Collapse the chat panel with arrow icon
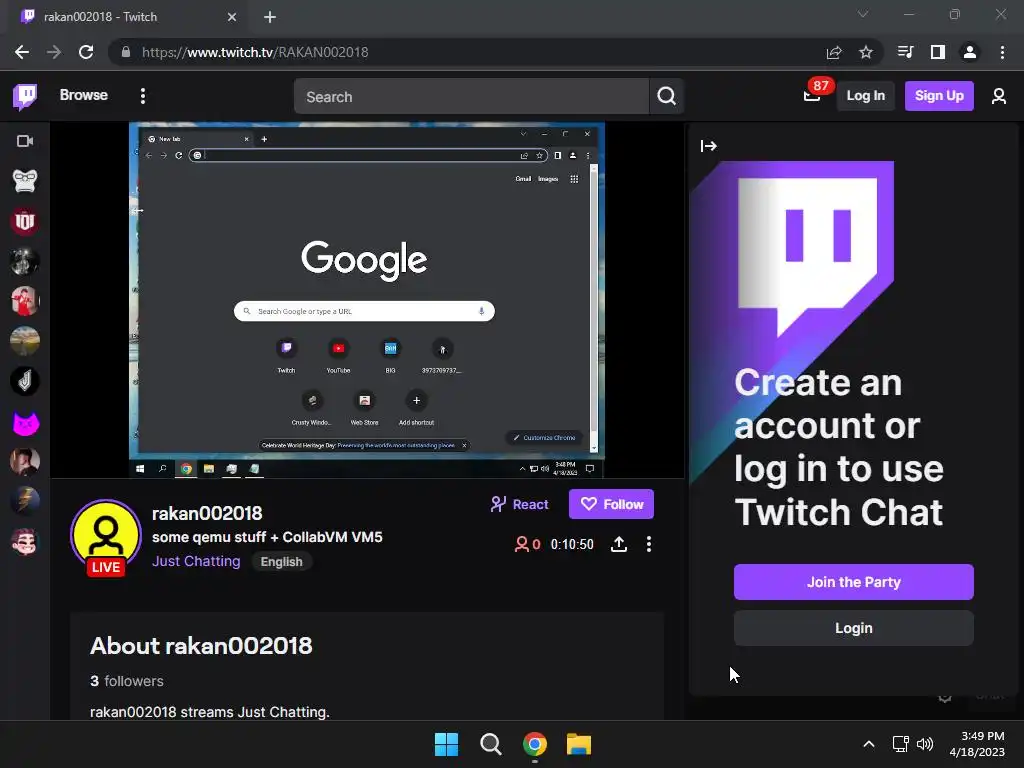 (709, 146)
